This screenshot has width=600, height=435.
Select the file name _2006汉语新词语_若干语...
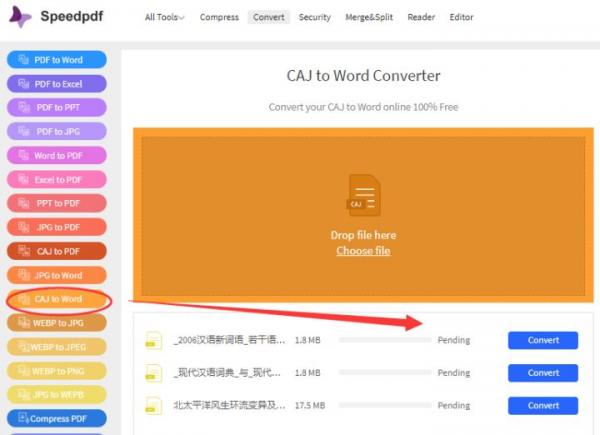pos(230,340)
